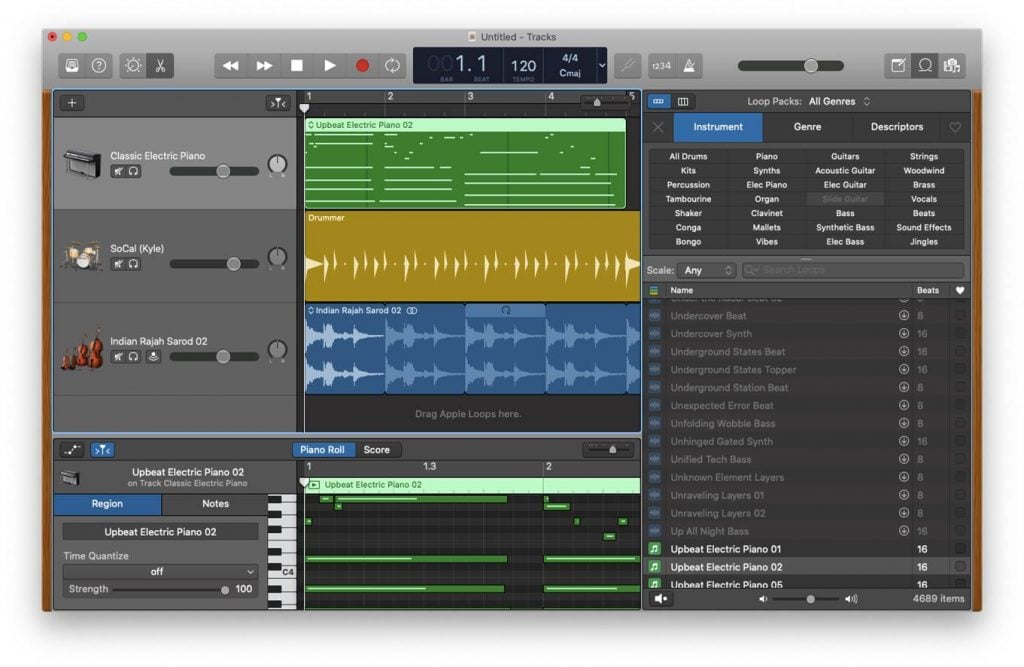Open the Scale dropdown

tap(707, 270)
